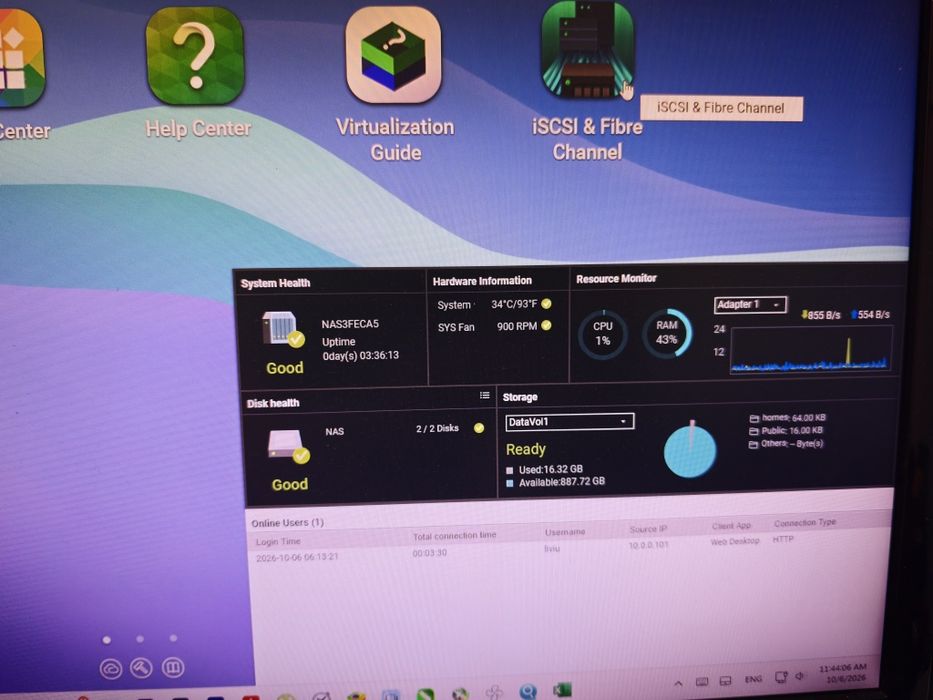Click the System temperature status indicator

pyautogui.click(x=546, y=304)
